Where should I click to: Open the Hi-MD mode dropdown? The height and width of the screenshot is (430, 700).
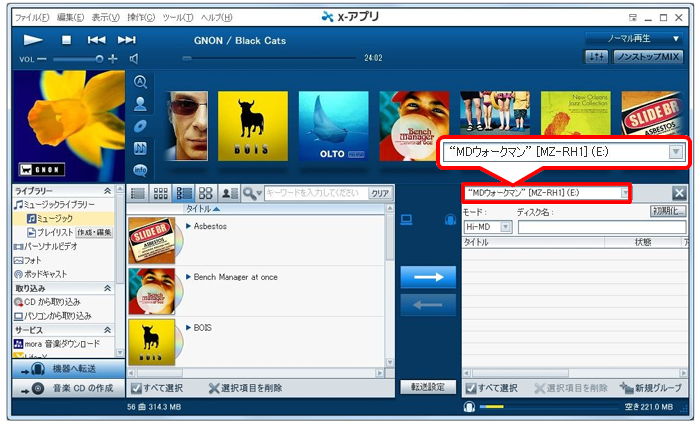[505, 227]
